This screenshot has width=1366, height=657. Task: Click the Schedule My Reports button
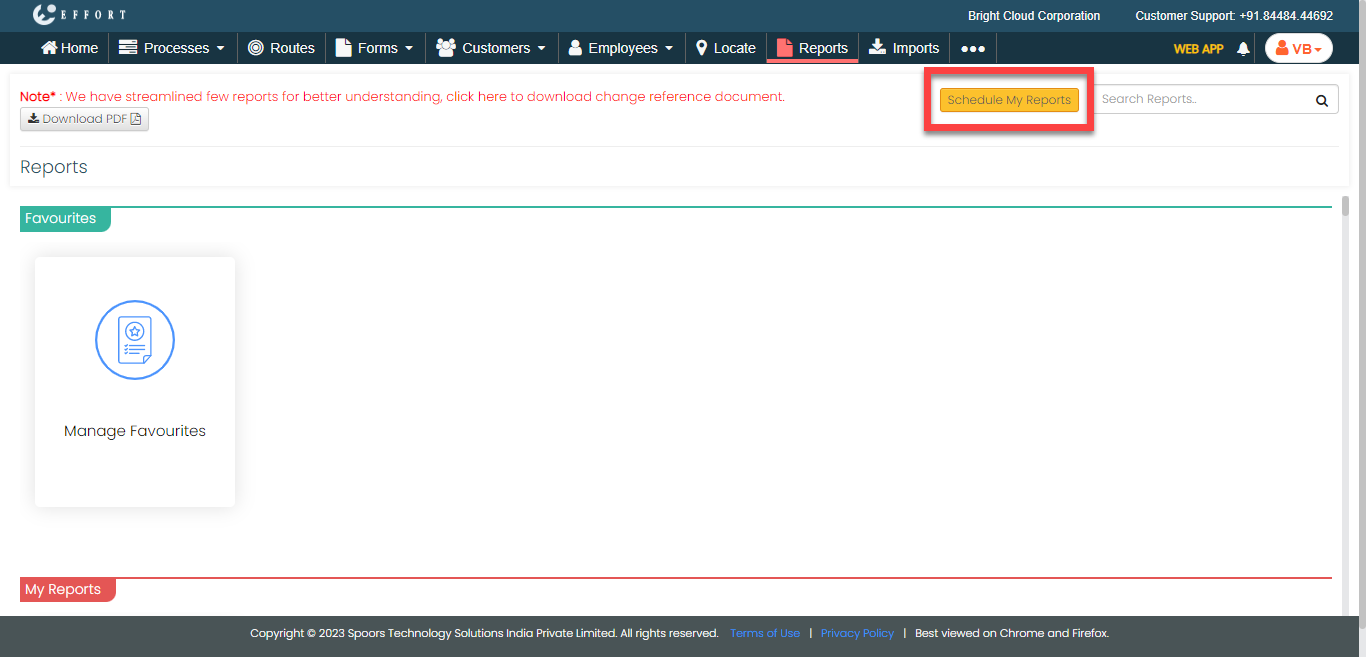tap(1009, 100)
